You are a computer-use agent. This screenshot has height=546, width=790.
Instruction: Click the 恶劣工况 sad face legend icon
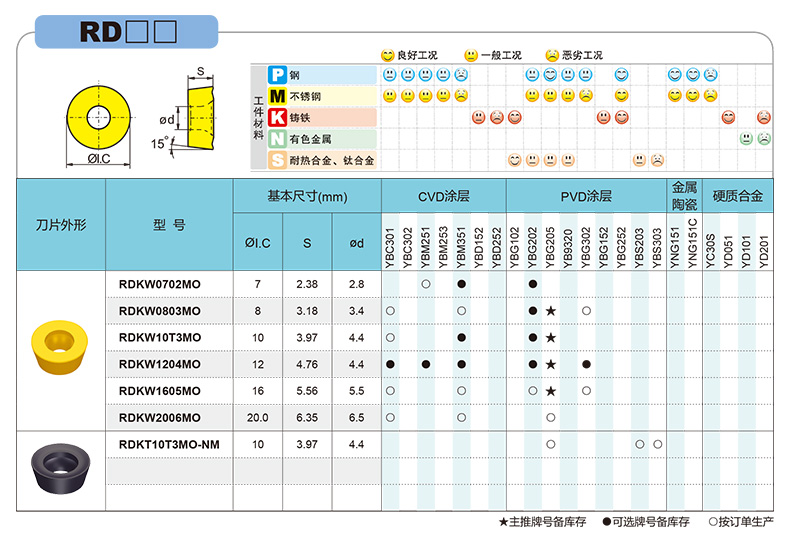pyautogui.click(x=551, y=55)
